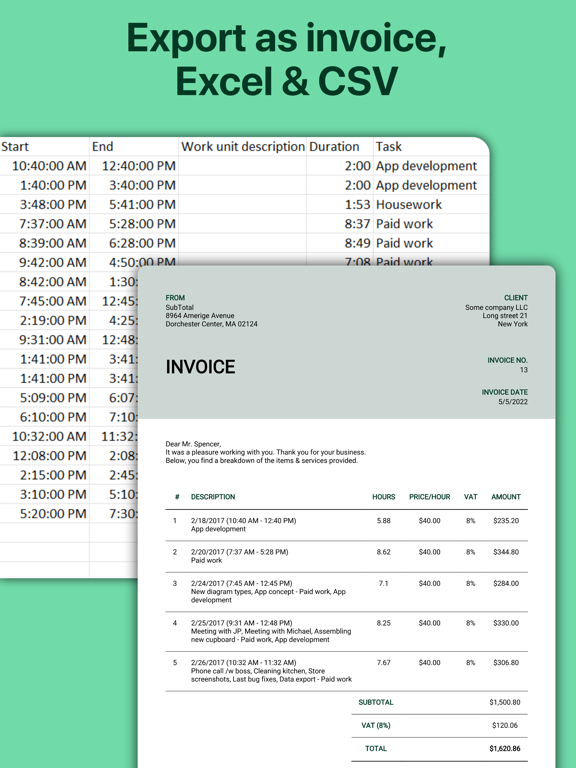The image size is (576, 768).
Task: Click the "CLIENT" label on the invoice
Action: click(516, 298)
